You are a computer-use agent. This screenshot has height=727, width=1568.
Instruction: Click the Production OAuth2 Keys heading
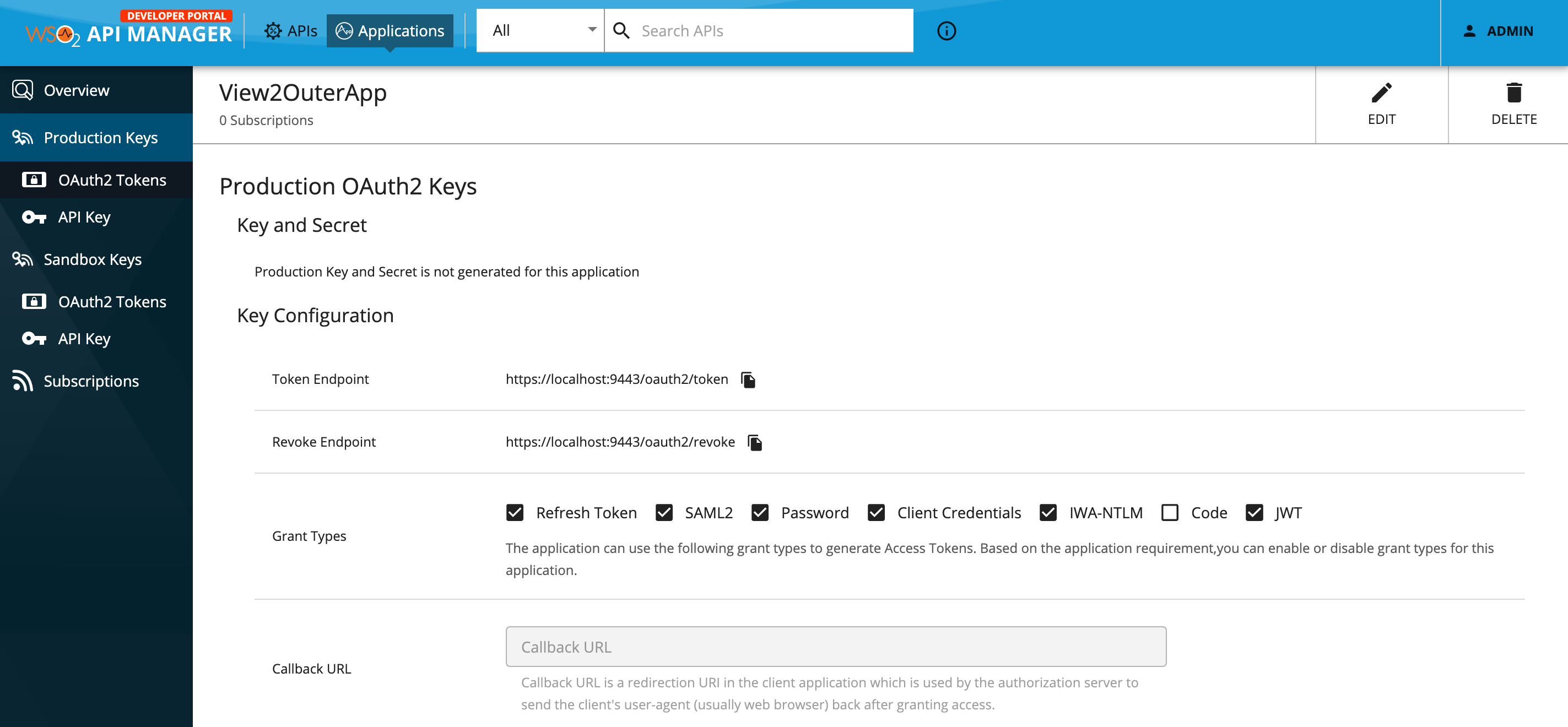(x=348, y=187)
